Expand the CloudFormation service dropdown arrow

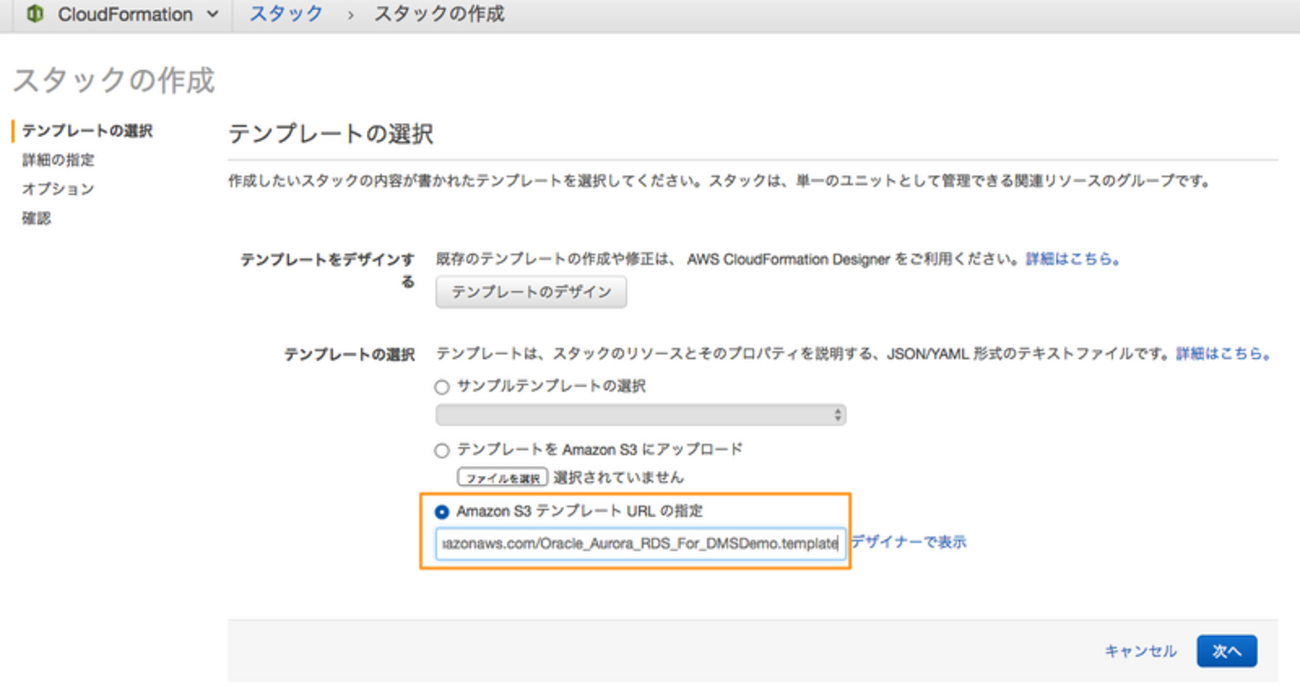pos(211,15)
